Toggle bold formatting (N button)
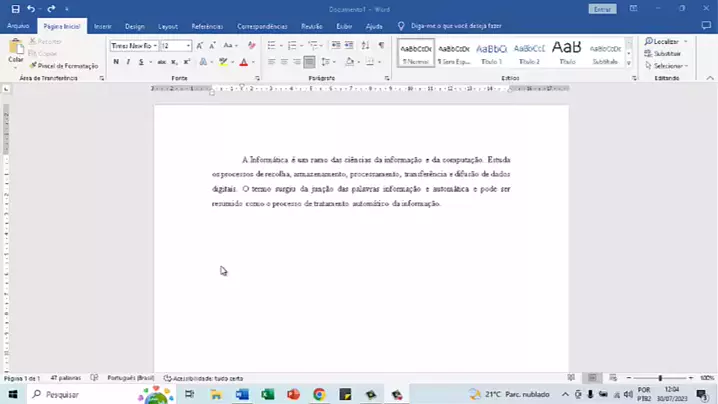The image size is (718, 404). tap(115, 62)
